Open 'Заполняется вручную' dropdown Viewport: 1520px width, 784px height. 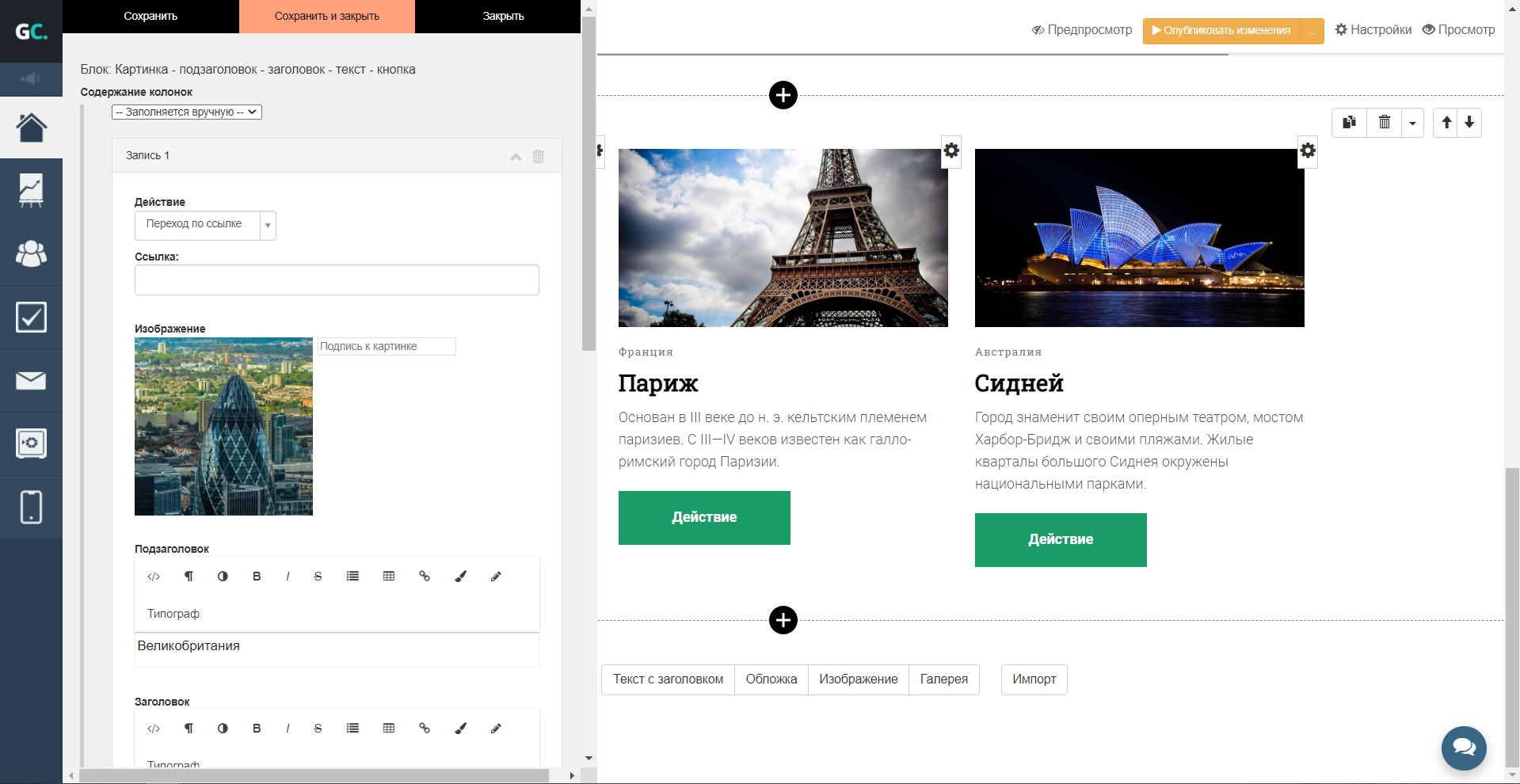(187, 112)
